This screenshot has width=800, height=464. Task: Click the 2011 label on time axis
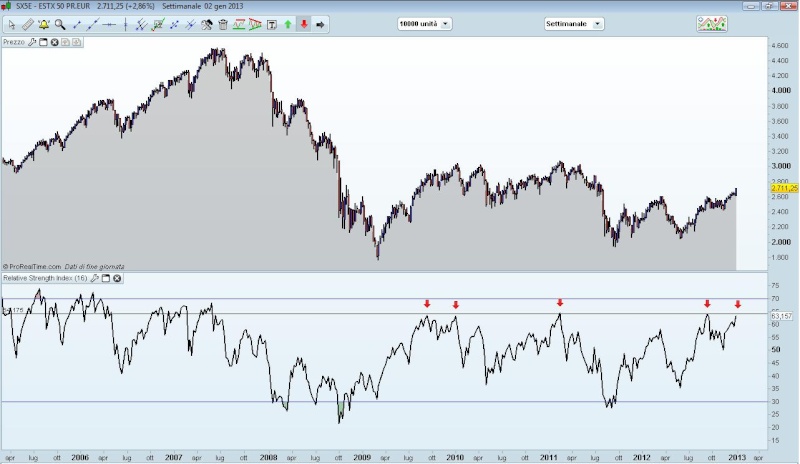pyautogui.click(x=548, y=457)
